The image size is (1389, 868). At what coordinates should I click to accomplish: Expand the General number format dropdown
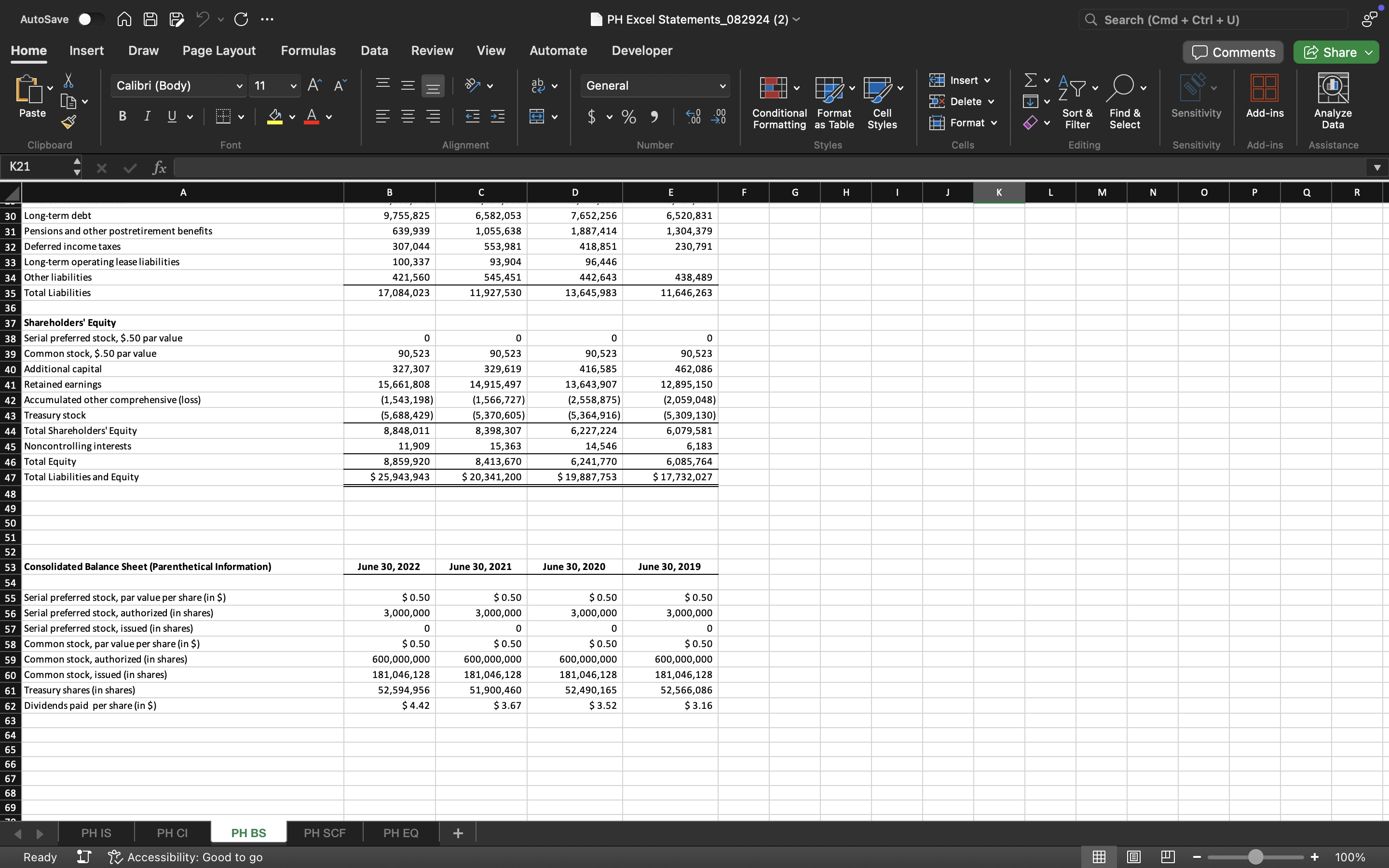(x=722, y=86)
